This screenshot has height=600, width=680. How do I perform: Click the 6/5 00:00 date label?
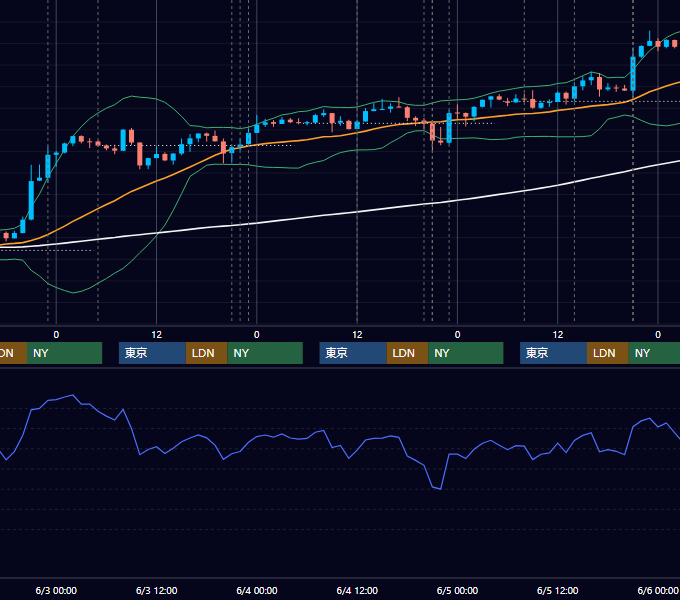click(x=457, y=590)
